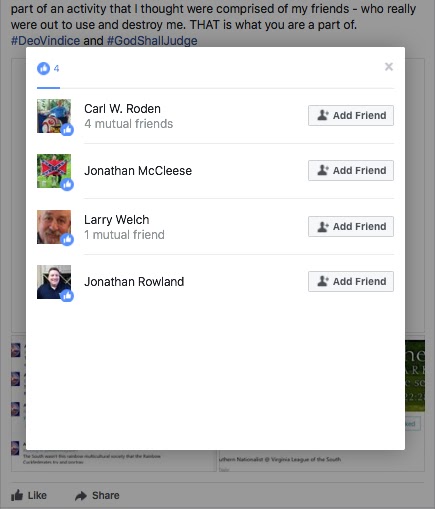The height and width of the screenshot is (509, 435).
Task: Click the #GodShallJudge hashtag
Action: coord(152,41)
